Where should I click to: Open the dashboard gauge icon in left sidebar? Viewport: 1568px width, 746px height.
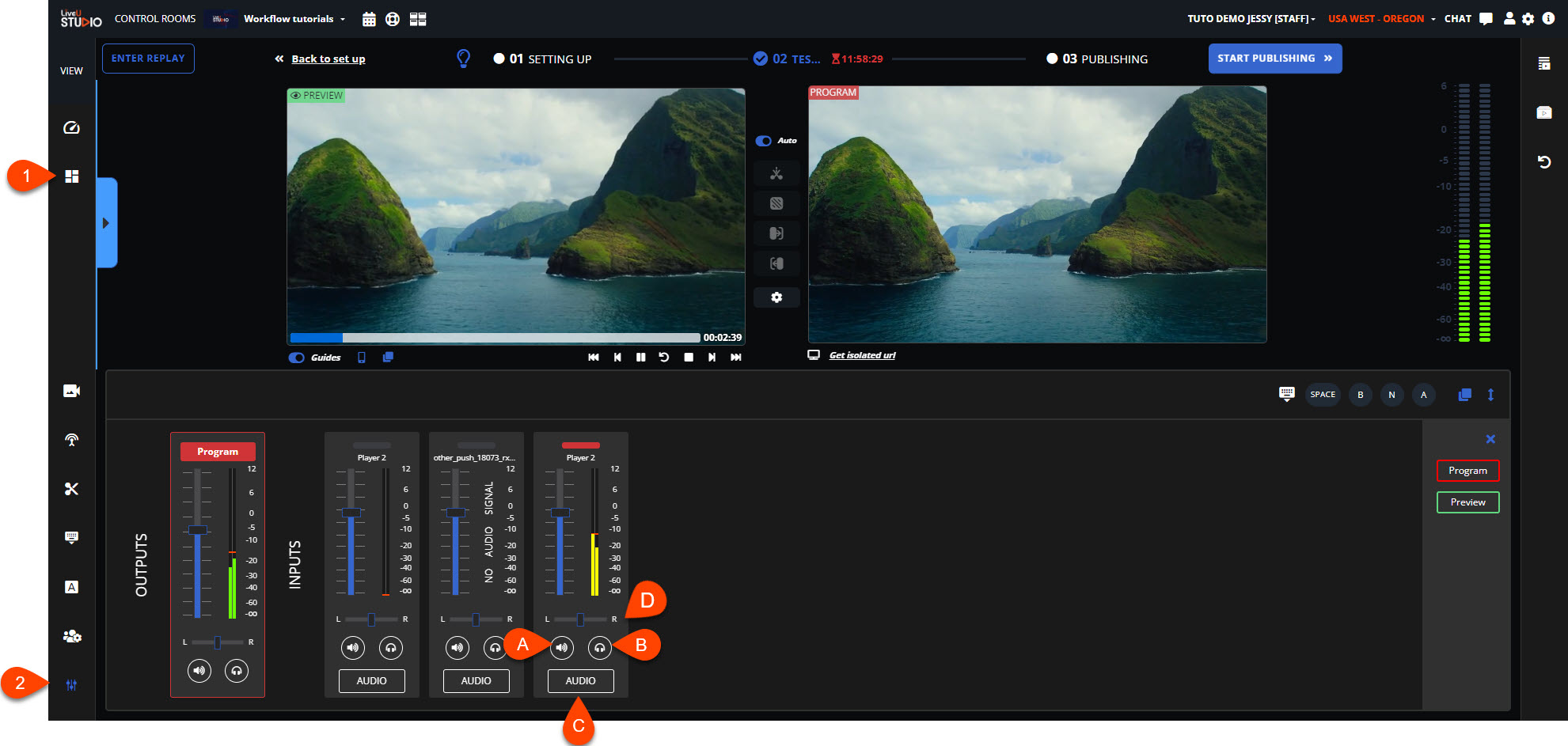[71, 127]
